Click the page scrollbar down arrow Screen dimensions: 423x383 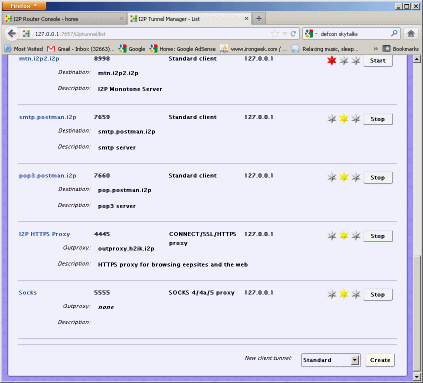tap(417, 377)
